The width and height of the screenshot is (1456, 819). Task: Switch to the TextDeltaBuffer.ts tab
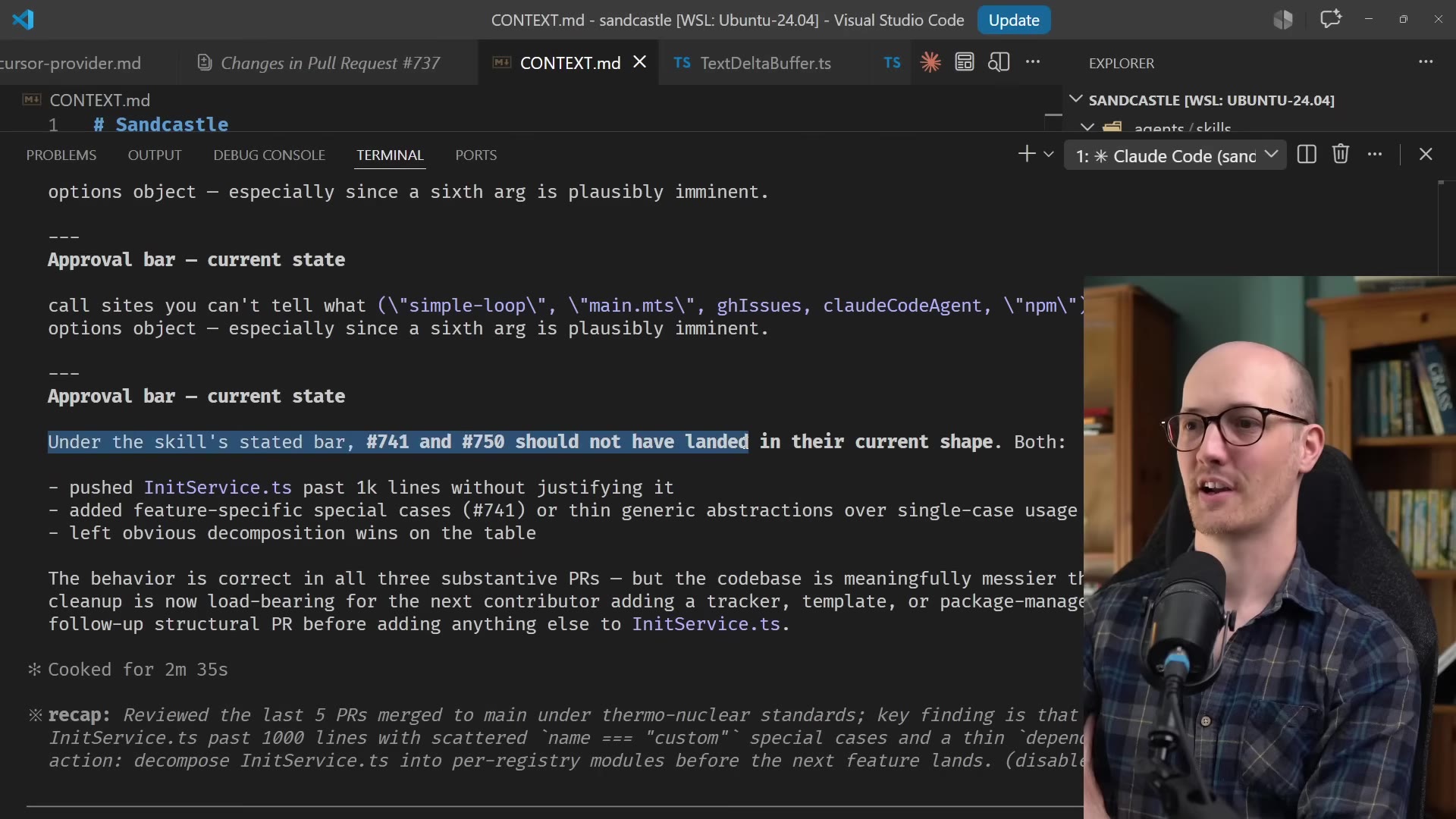[752, 63]
